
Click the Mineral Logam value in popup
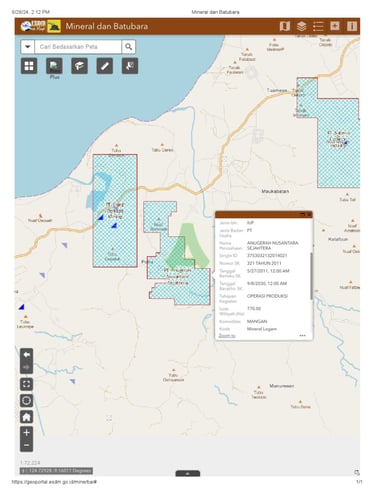point(262,329)
